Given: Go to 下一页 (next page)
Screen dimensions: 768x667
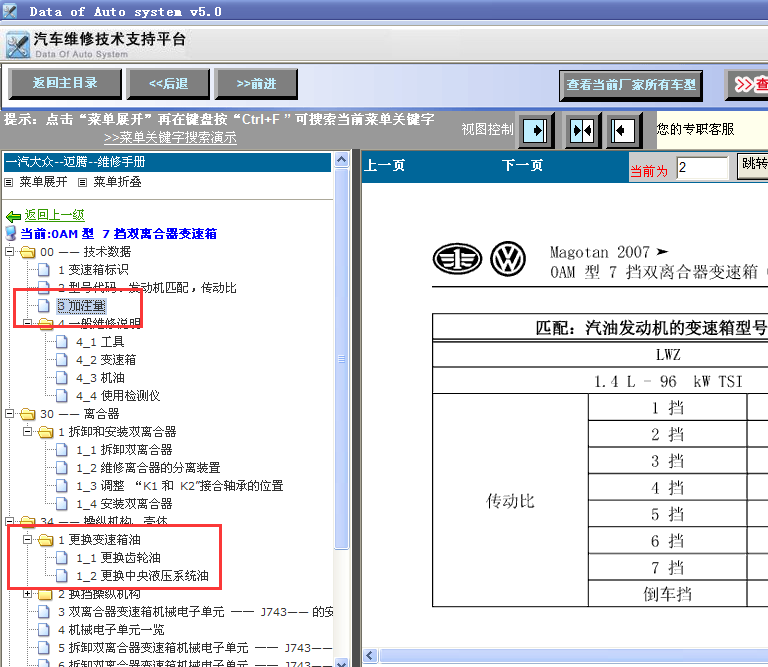Looking at the screenshot, I should 522,166.
